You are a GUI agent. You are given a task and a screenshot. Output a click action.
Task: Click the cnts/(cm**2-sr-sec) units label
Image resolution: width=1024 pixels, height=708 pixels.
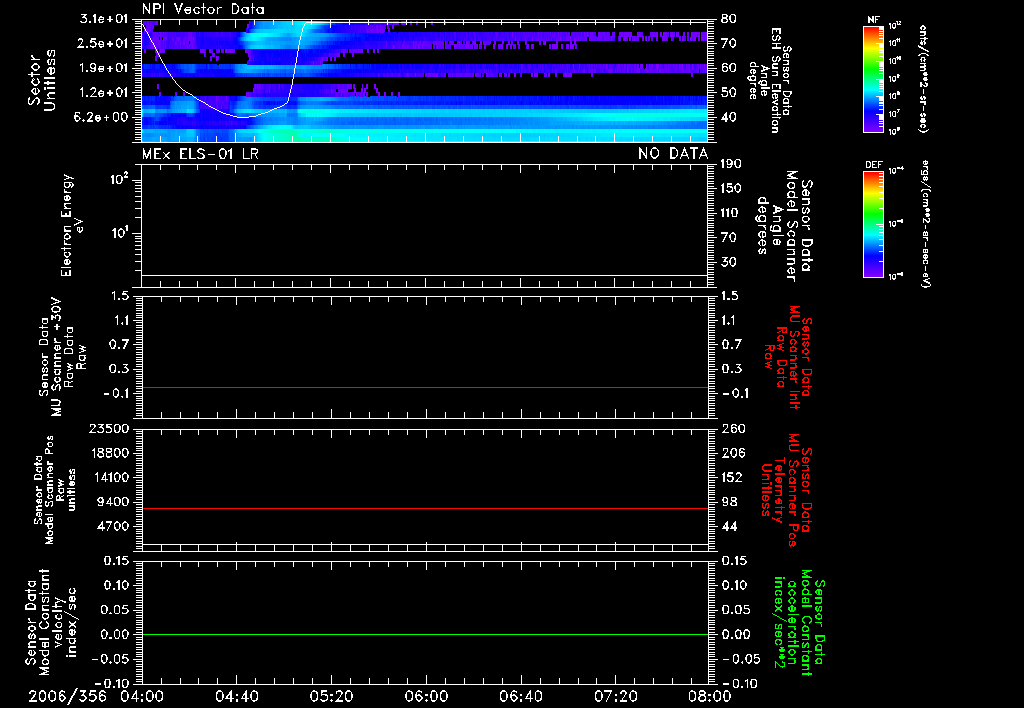click(923, 78)
